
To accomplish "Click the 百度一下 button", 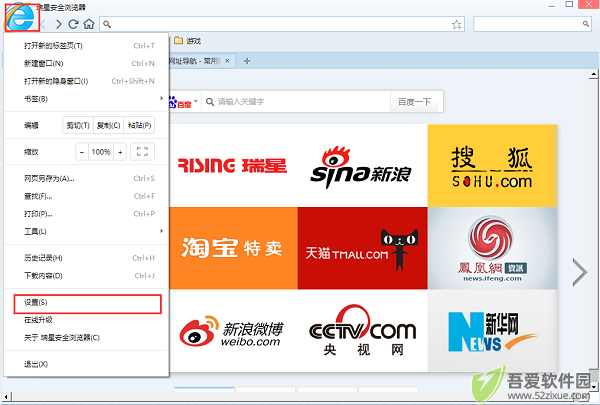I will tap(416, 102).
